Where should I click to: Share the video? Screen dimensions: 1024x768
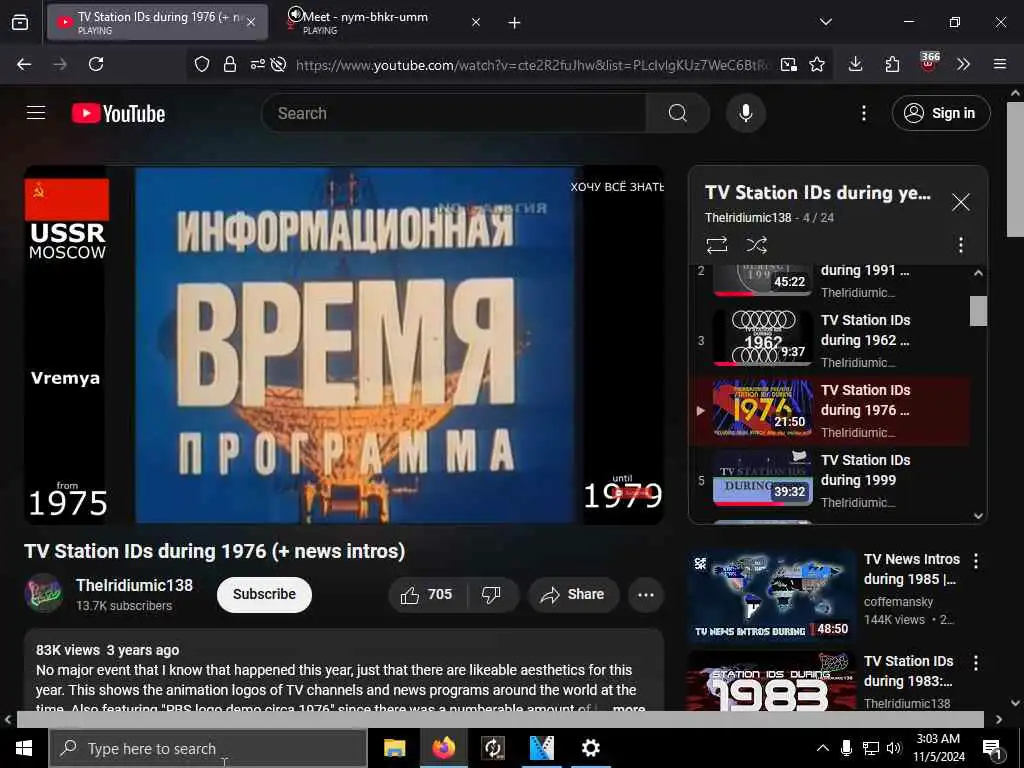[x=573, y=594]
